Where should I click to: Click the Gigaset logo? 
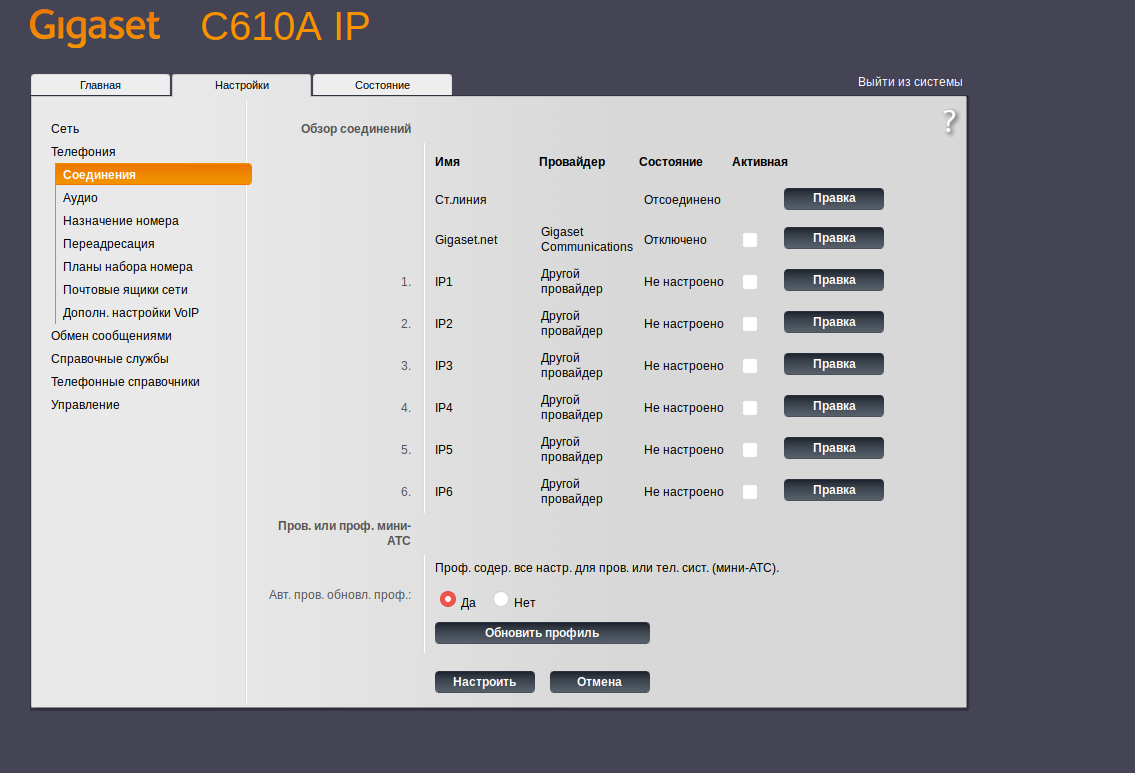(95, 27)
